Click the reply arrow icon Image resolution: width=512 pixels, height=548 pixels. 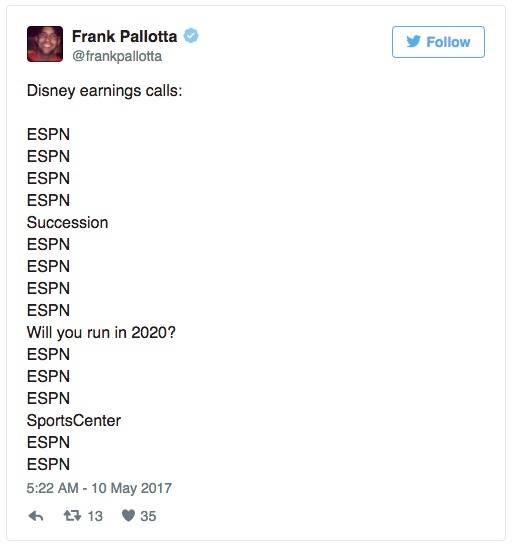[36, 516]
